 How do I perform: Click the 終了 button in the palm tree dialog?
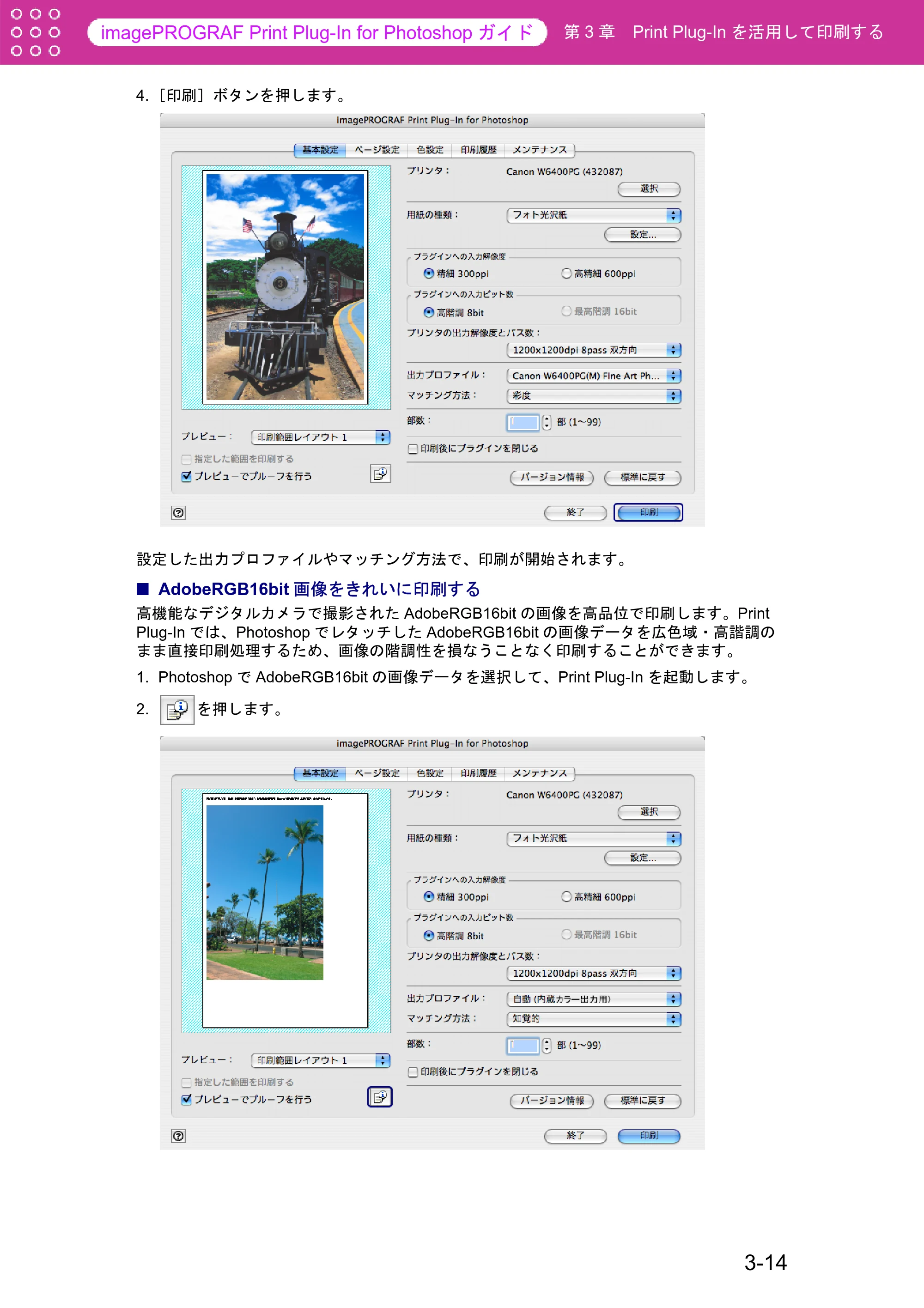click(575, 1136)
